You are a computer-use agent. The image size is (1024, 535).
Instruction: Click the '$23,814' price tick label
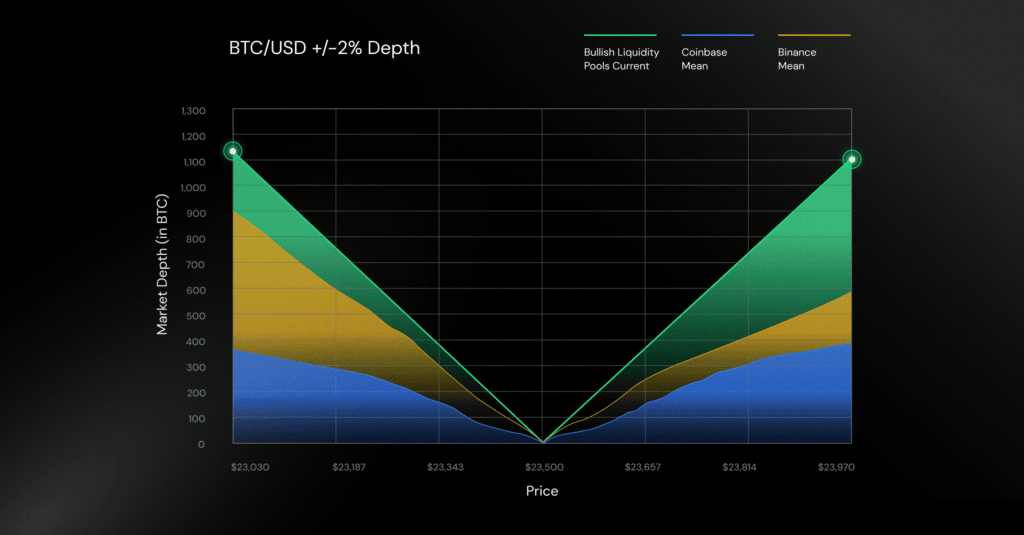(739, 467)
